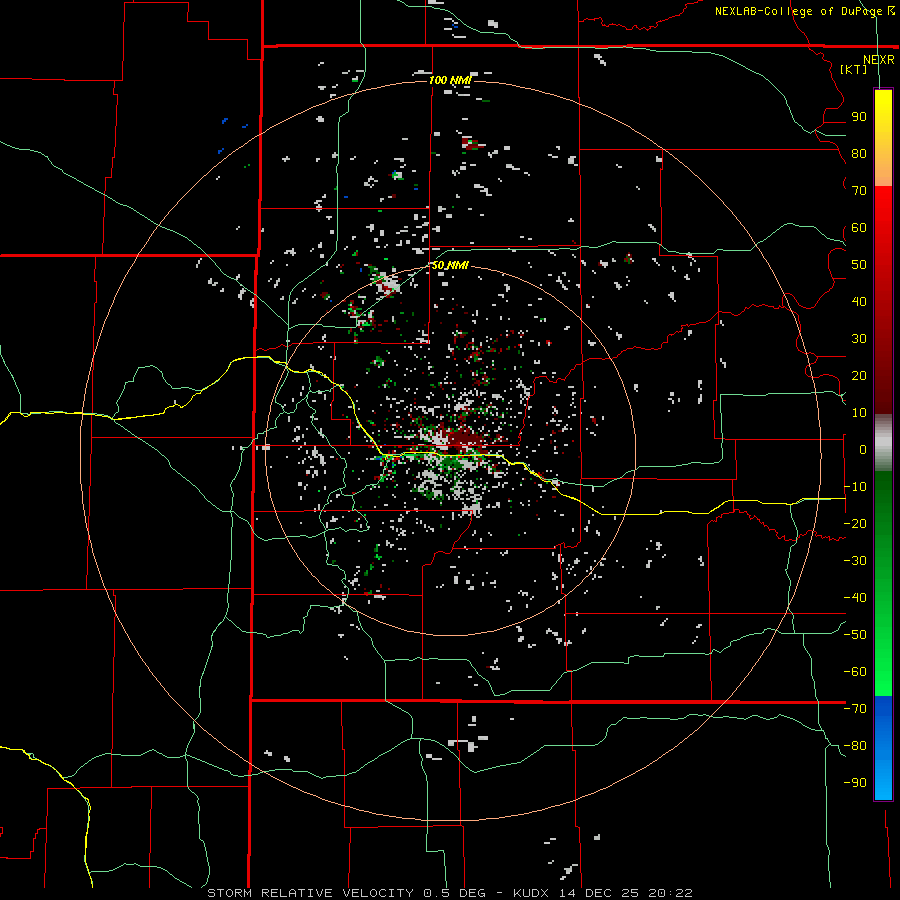The height and width of the screenshot is (900, 900).
Task: Click the 100 NMI range ring label
Action: (450, 80)
